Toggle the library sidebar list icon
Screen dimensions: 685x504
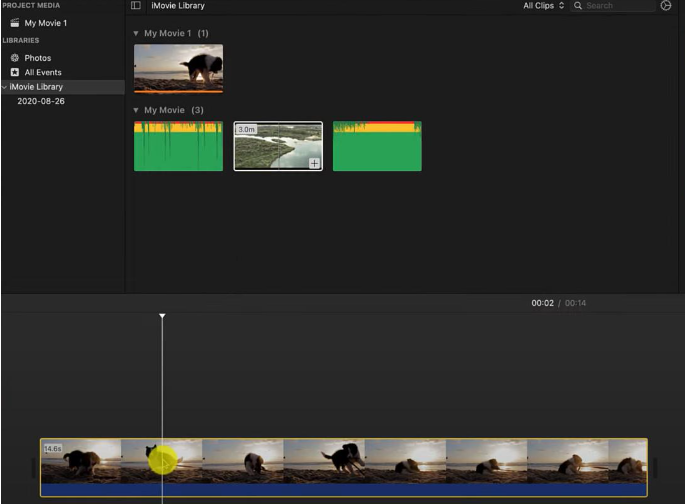point(136,6)
